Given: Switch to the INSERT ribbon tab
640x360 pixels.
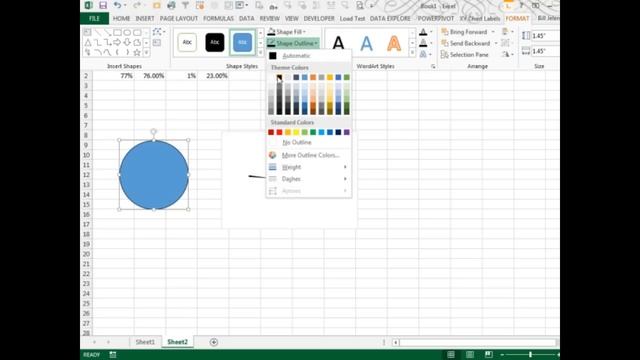Looking at the screenshot, I should point(145,18).
